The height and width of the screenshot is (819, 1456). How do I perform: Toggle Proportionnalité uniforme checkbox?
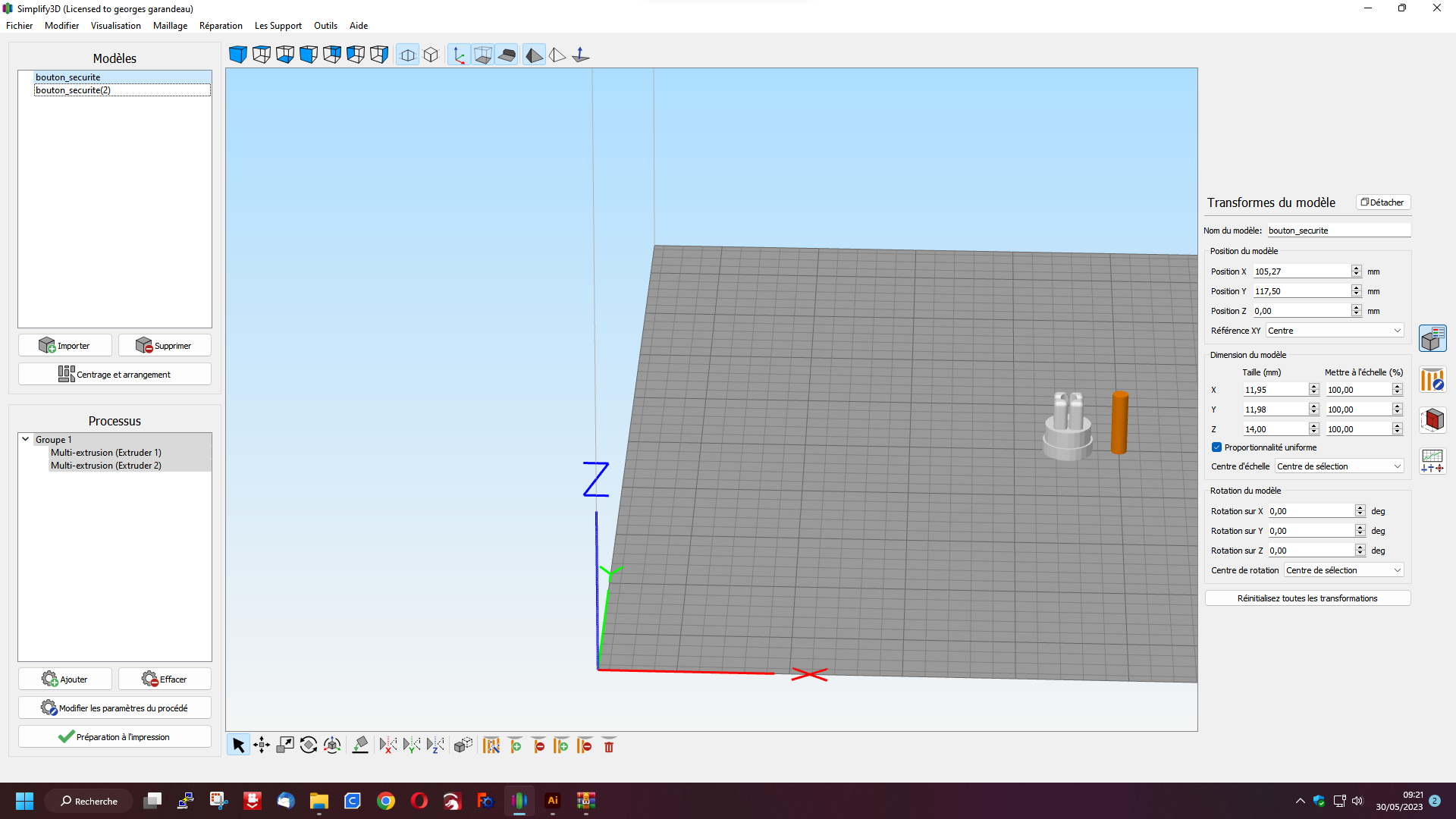pyautogui.click(x=1216, y=447)
